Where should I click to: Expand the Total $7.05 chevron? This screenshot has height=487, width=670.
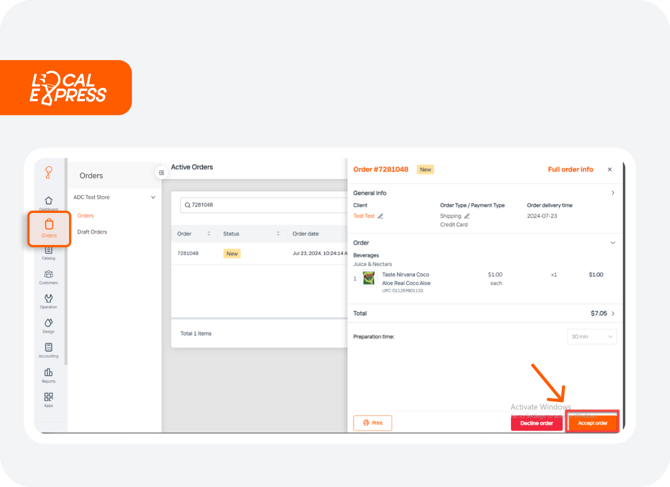pos(613,314)
